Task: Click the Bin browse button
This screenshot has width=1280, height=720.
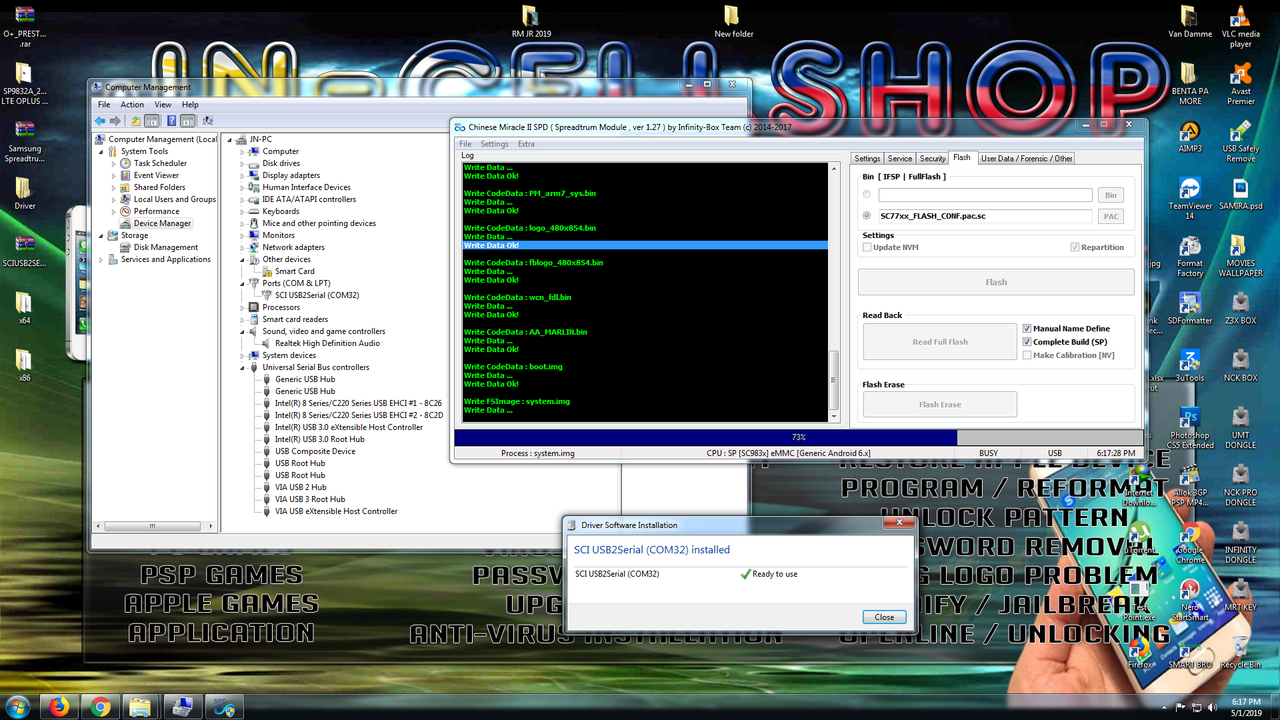Action: tap(1110, 195)
